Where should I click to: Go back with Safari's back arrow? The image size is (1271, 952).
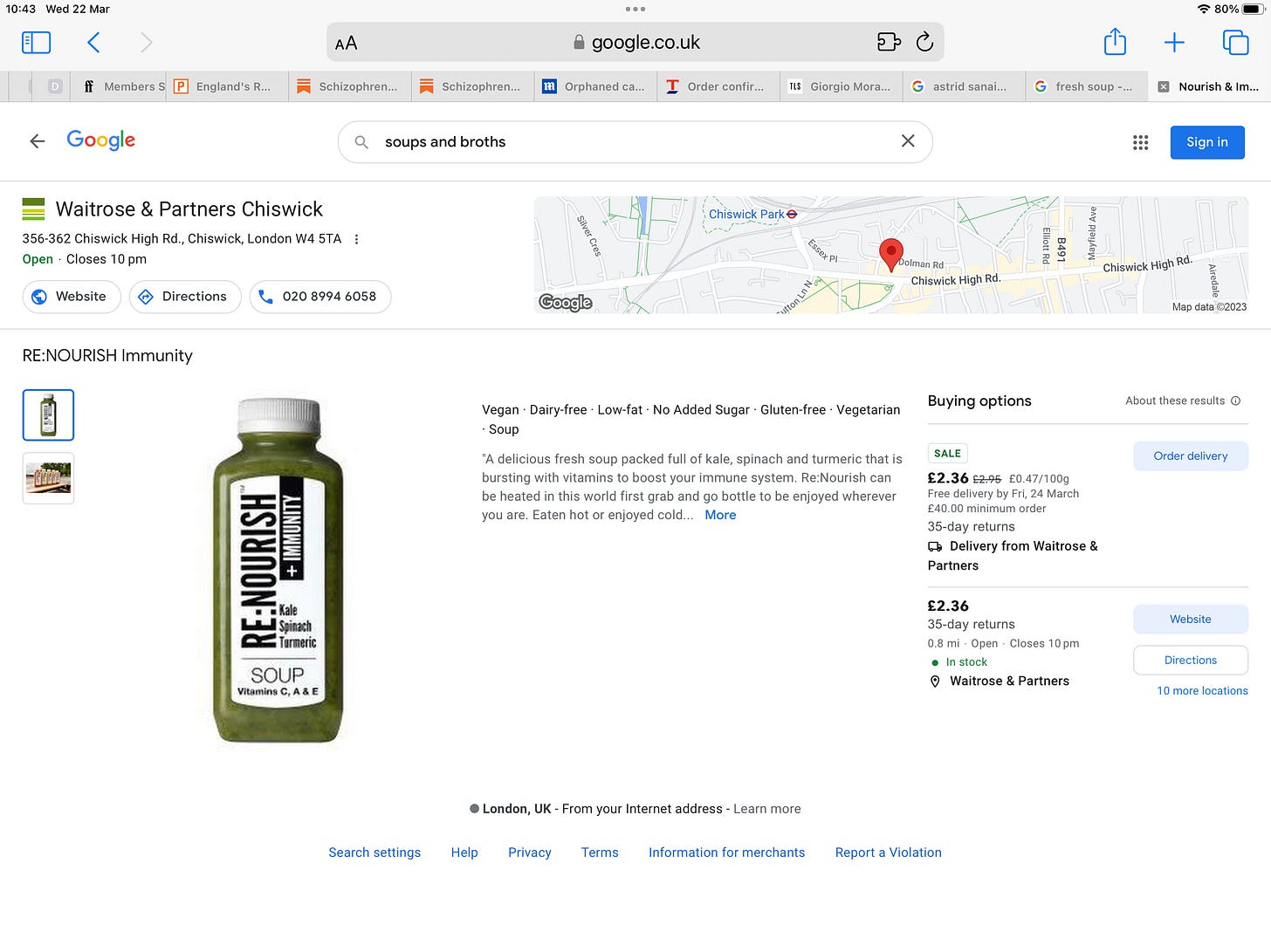(93, 42)
